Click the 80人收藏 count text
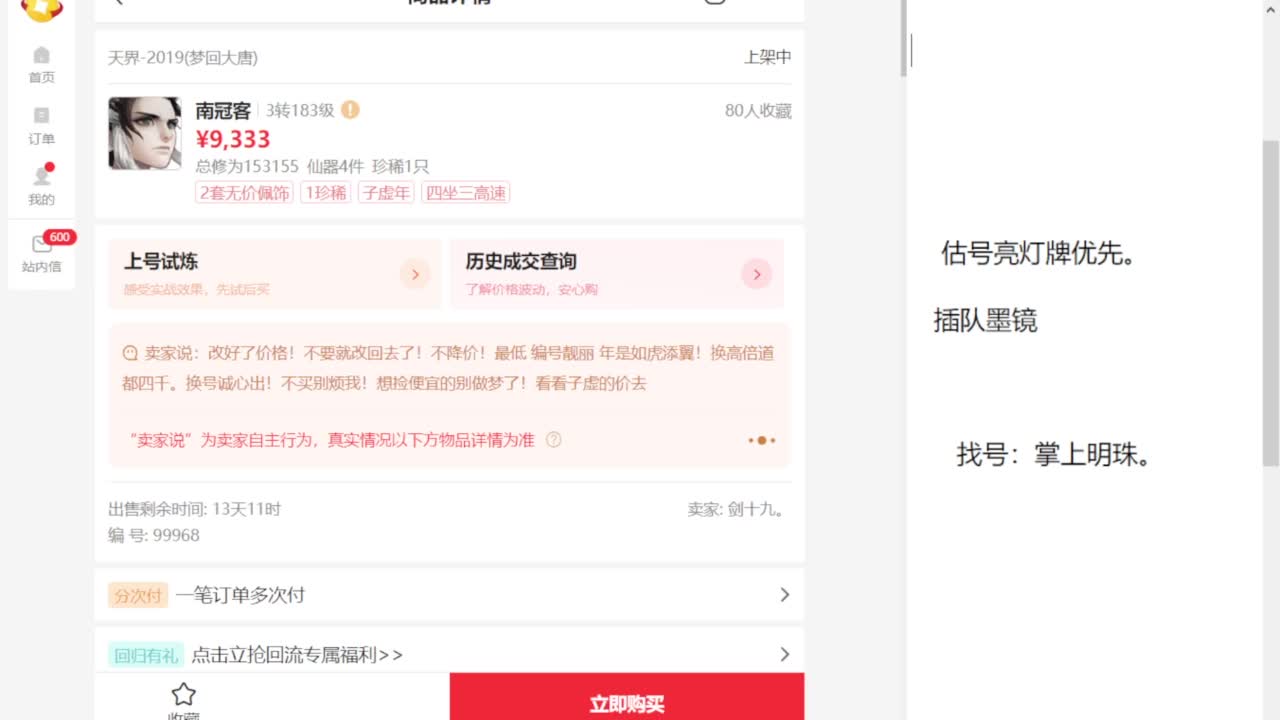Viewport: 1280px width, 720px height. (x=758, y=111)
